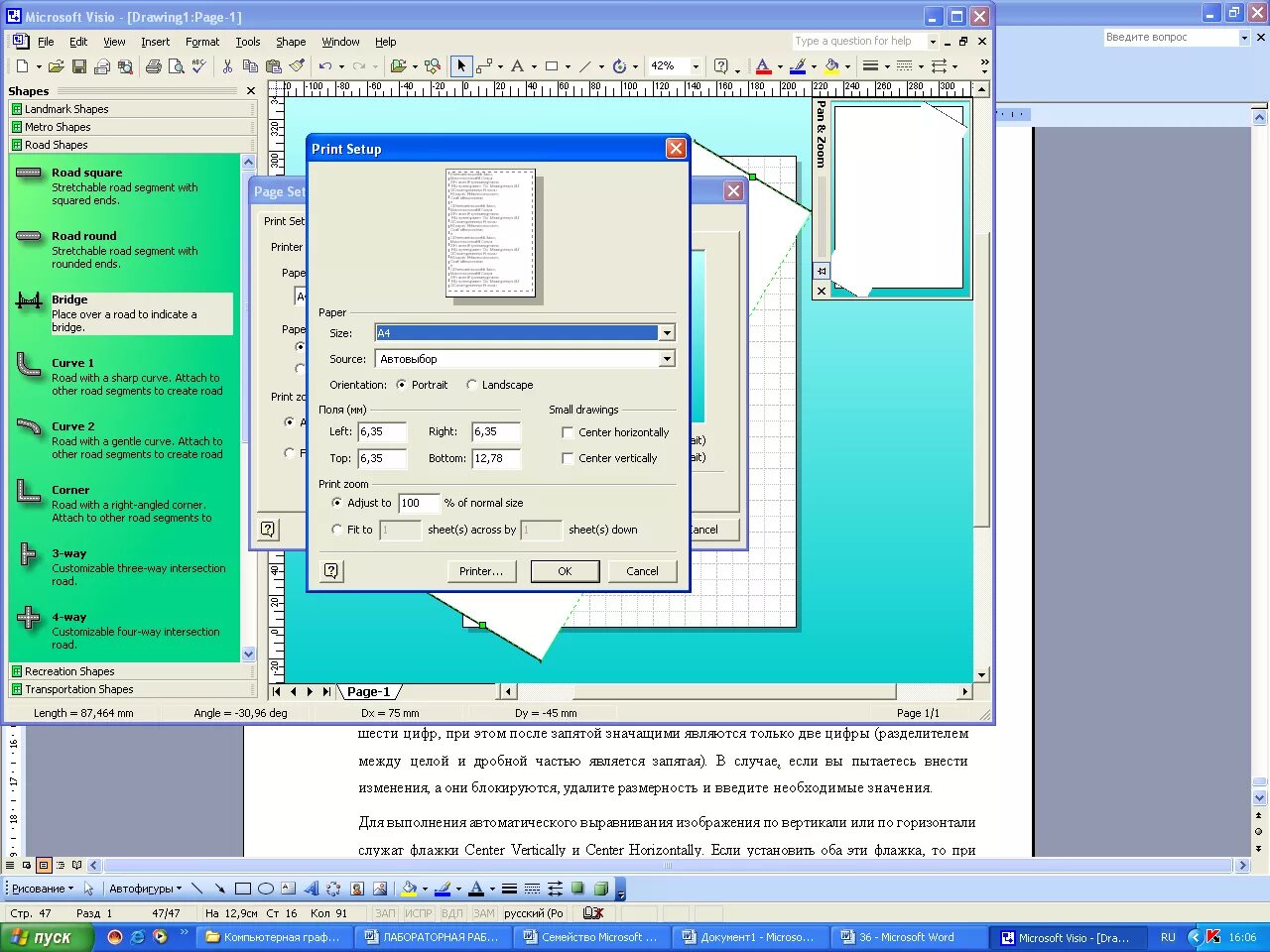Click the Spelling check icon in Visio toolbar
This screenshot has width=1270, height=952.
tap(198, 66)
